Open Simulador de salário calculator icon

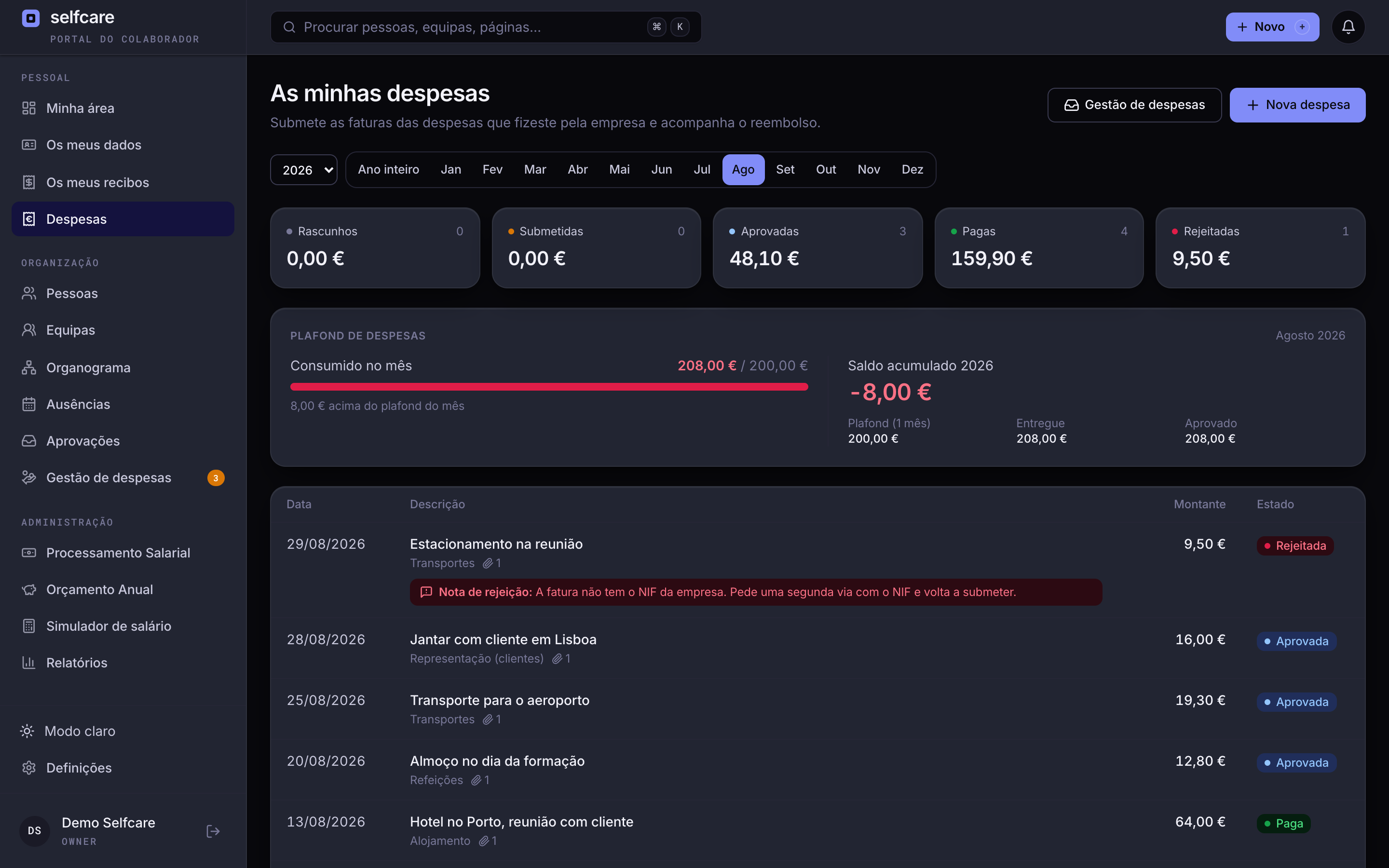pos(29,626)
